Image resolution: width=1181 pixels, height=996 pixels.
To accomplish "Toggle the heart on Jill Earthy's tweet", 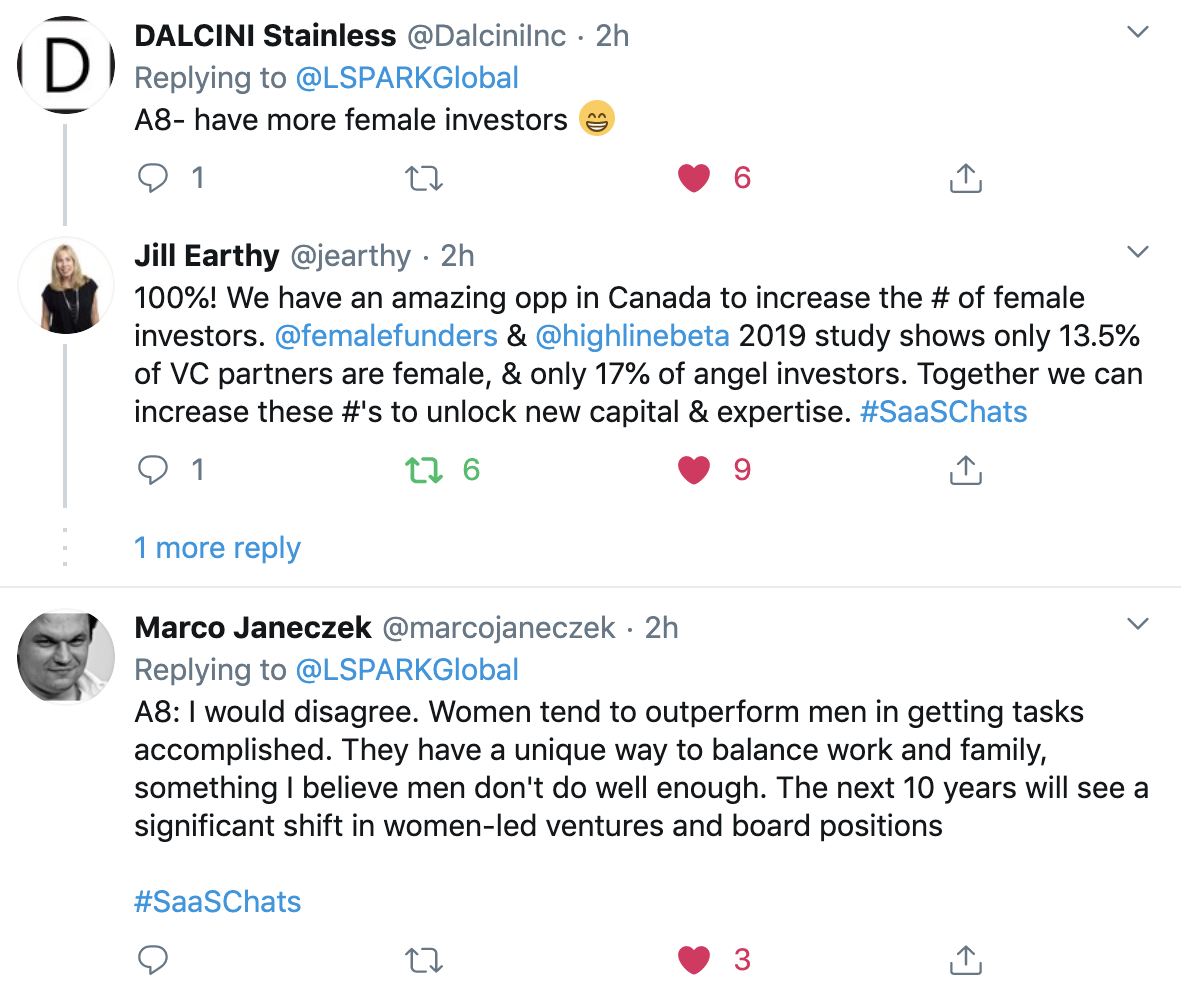I will [694, 470].
